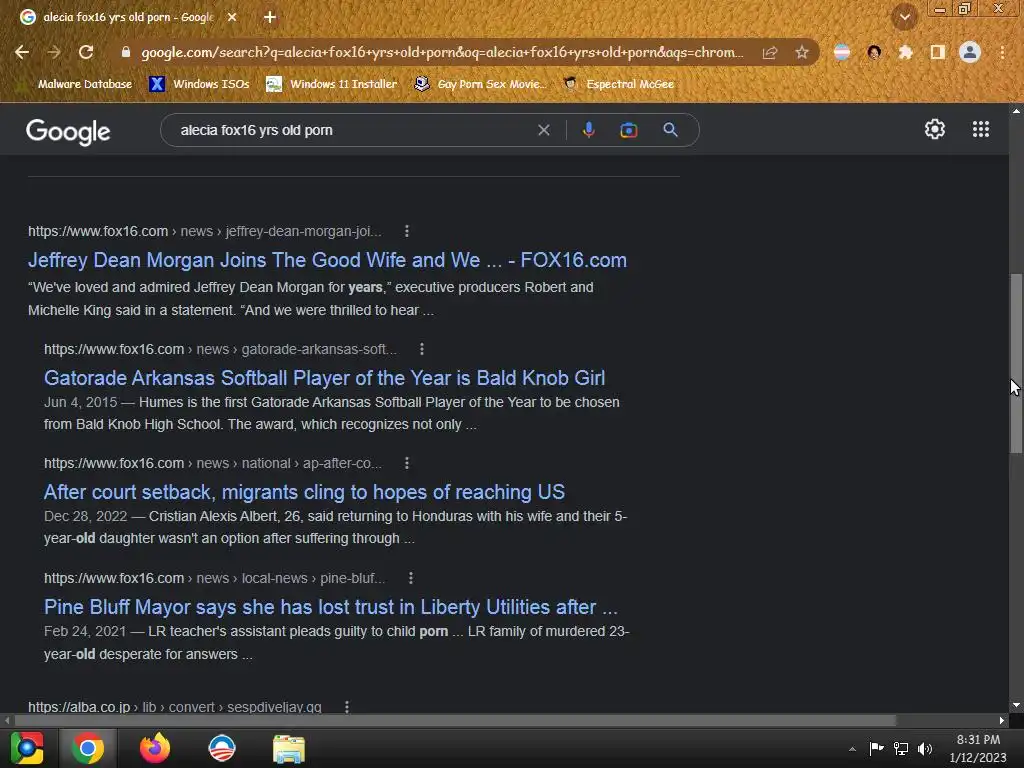1024x768 pixels.
Task: Bookmark this tab with the star icon
Action: [801, 52]
